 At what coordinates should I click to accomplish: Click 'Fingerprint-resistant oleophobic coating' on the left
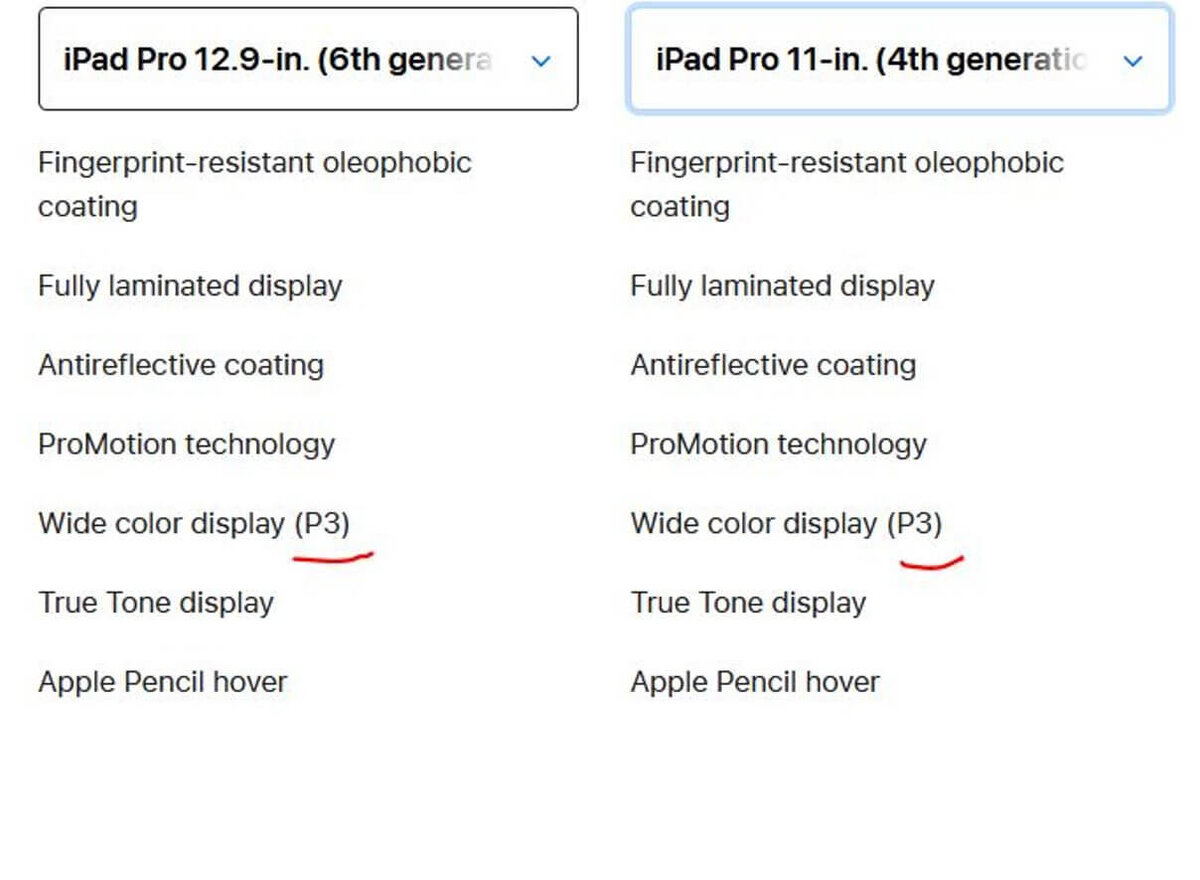point(255,184)
